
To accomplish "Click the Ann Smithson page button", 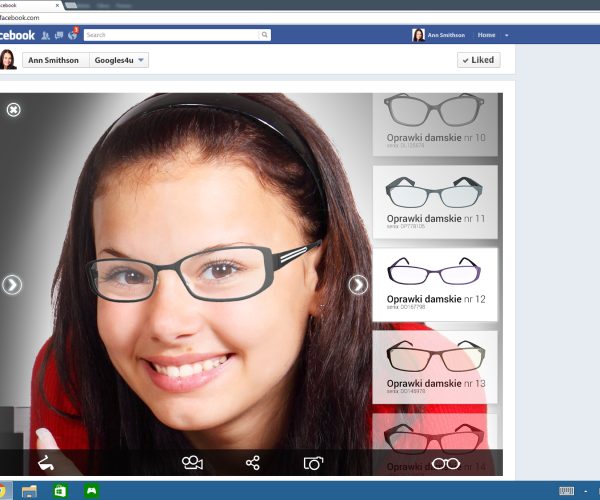I will coord(56,60).
